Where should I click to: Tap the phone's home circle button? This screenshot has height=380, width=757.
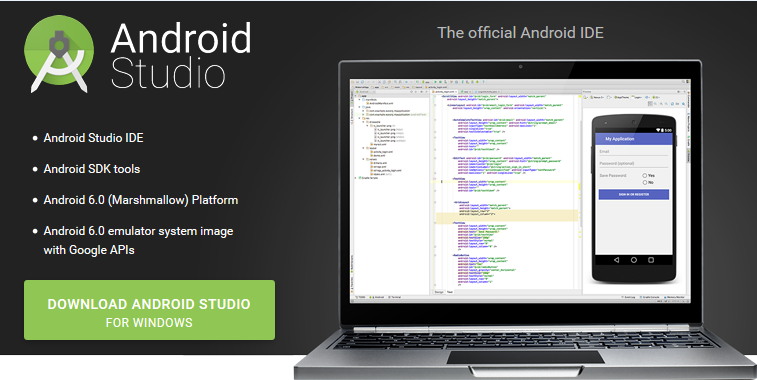[633, 260]
